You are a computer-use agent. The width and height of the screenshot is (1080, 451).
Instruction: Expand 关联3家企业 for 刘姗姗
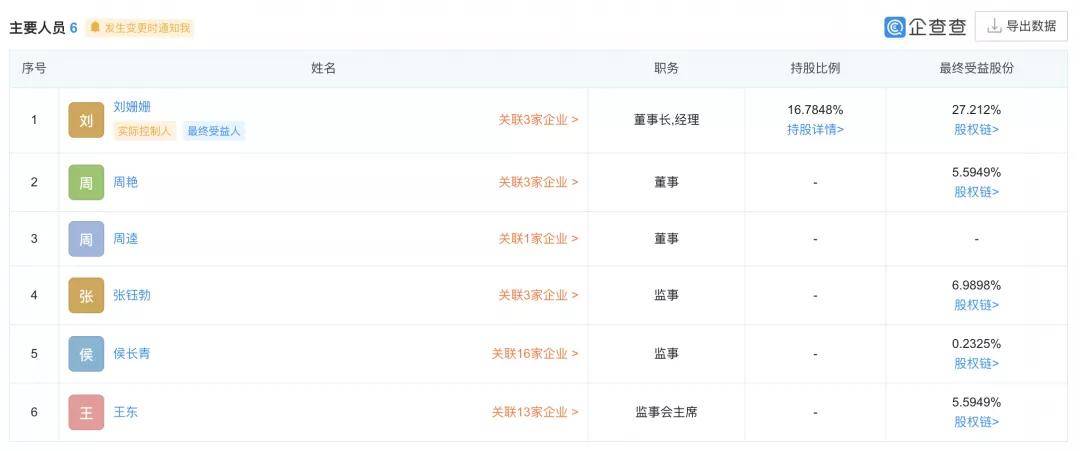coord(538,120)
